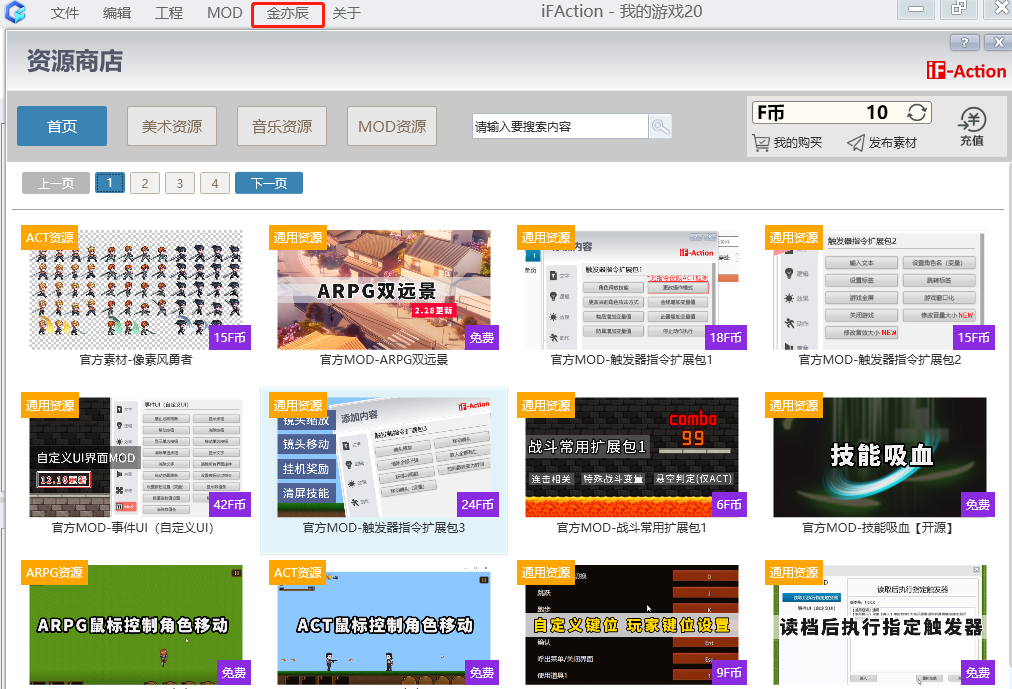Click the title 官方MOD-触发器指令扩展包2

880,360
